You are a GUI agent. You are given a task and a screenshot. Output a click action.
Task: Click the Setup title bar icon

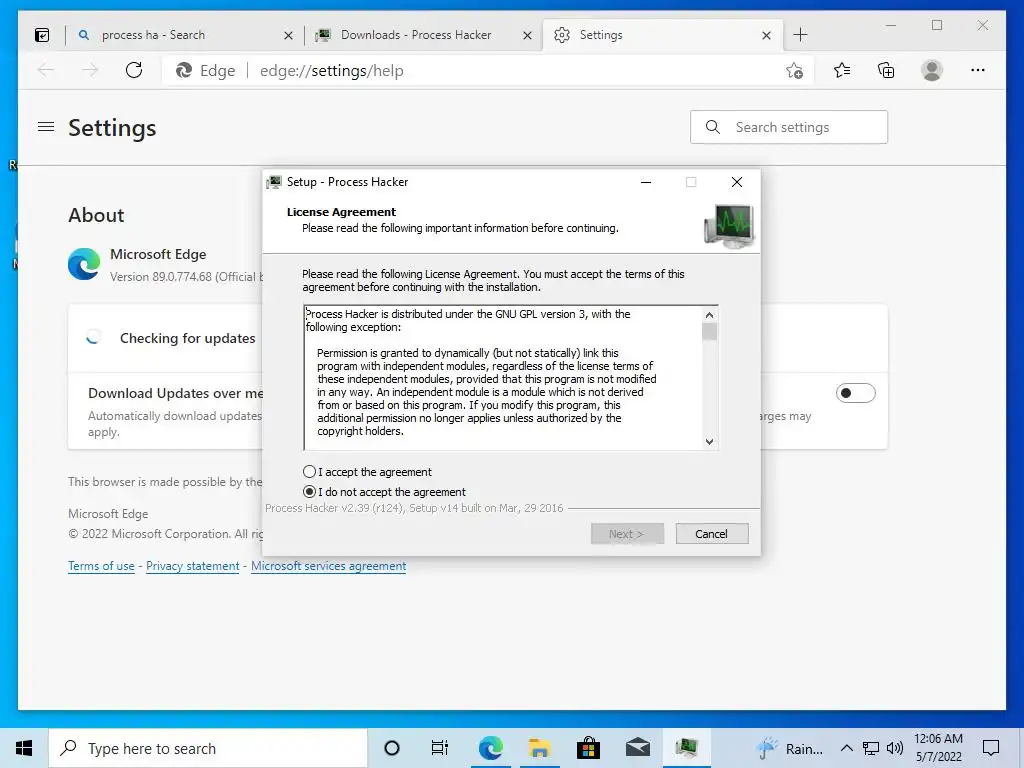pos(274,182)
